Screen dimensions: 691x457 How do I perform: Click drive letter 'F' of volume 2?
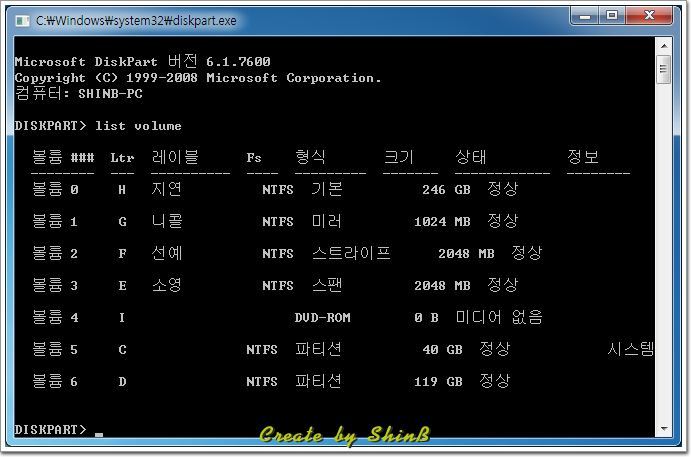pos(122,254)
